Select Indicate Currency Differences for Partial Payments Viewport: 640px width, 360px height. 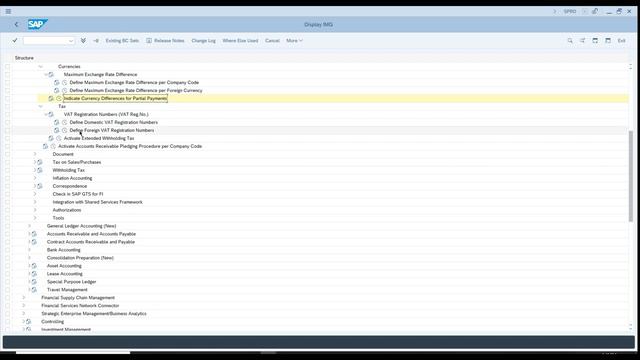click(x=116, y=98)
